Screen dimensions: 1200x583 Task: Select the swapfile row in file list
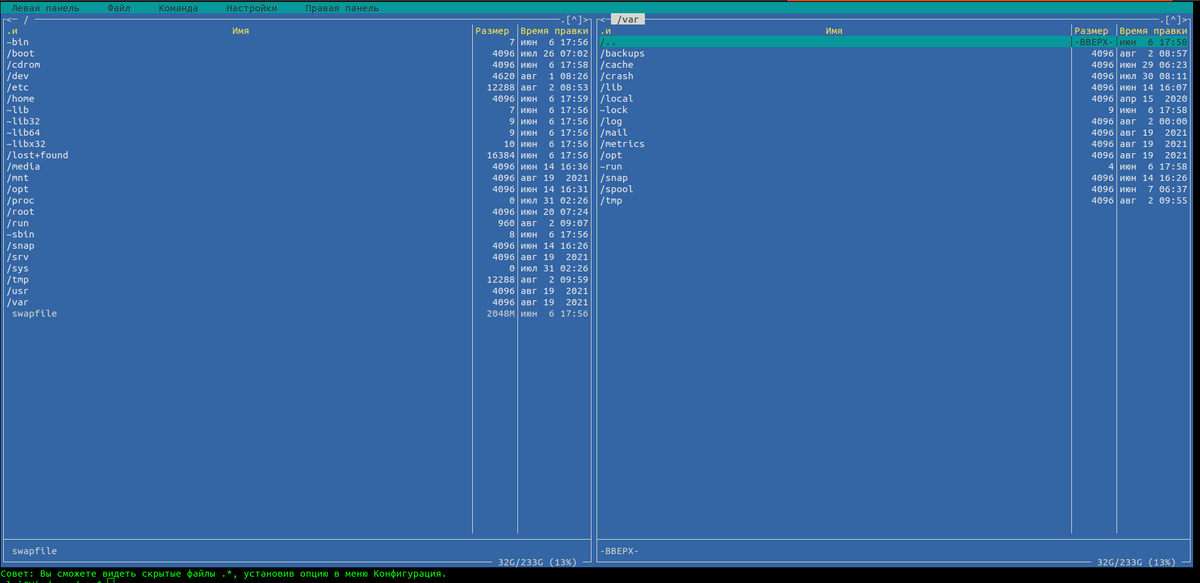pos(297,314)
